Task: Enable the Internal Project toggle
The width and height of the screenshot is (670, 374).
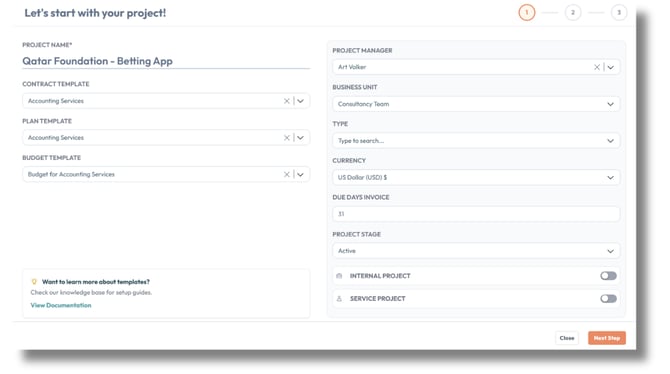Action: pyautogui.click(x=608, y=276)
